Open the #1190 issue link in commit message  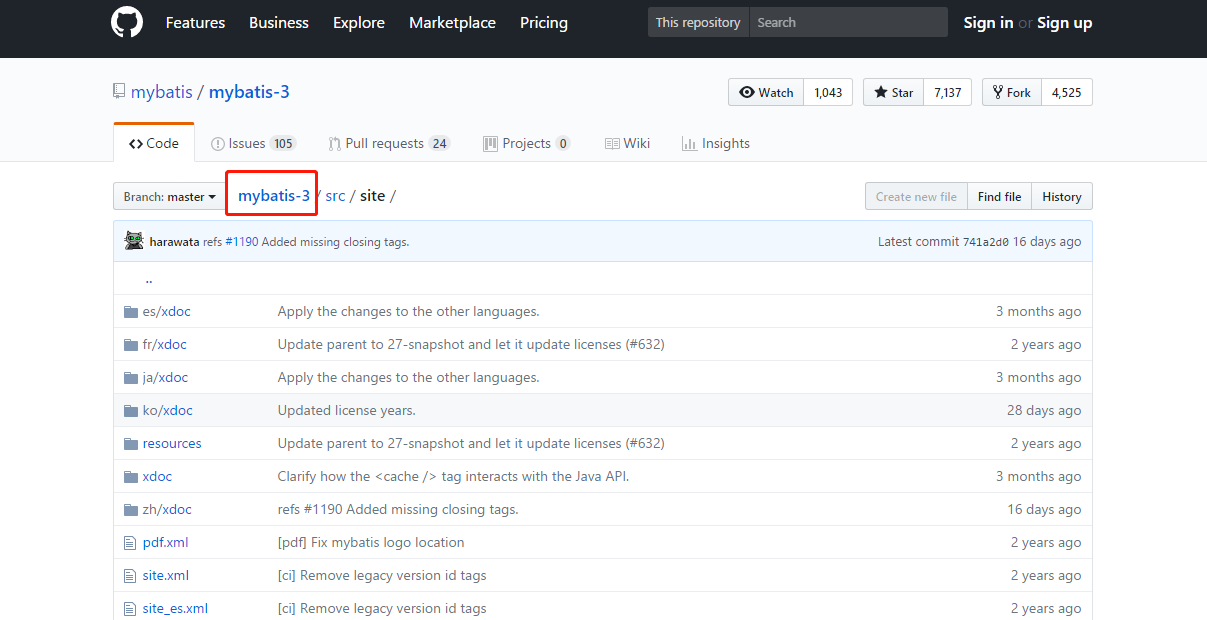pyautogui.click(x=241, y=242)
